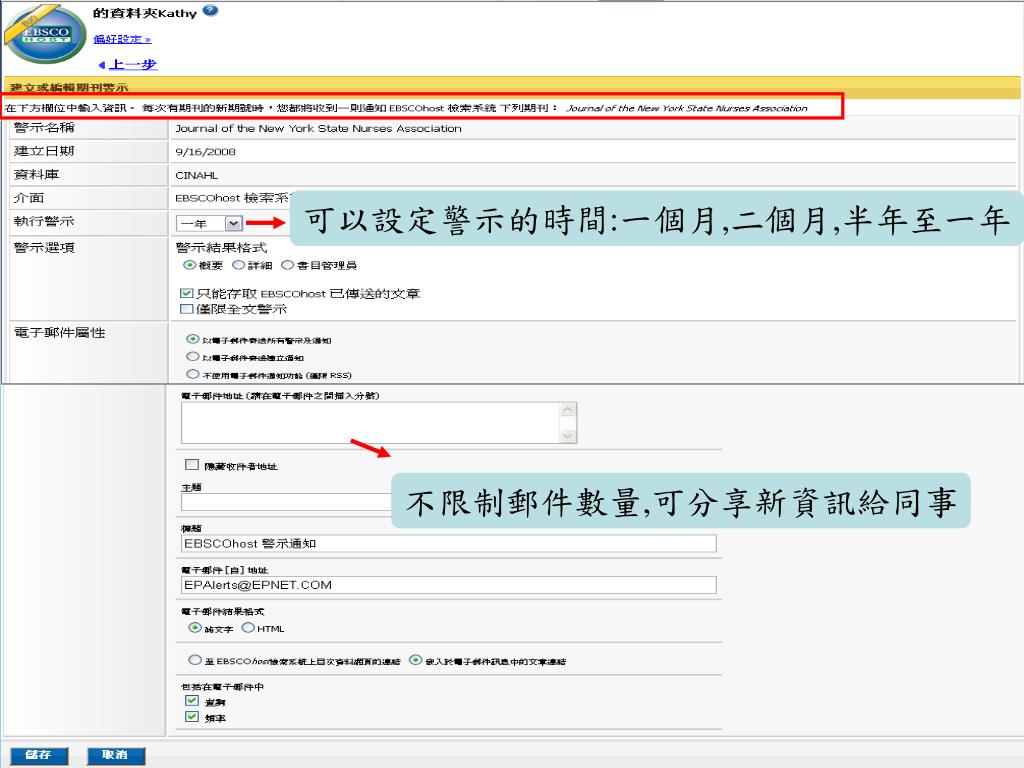
Task: Toggle 只能存取 EBSCOhost 已傳送的文章 checkbox
Action: click(x=187, y=293)
